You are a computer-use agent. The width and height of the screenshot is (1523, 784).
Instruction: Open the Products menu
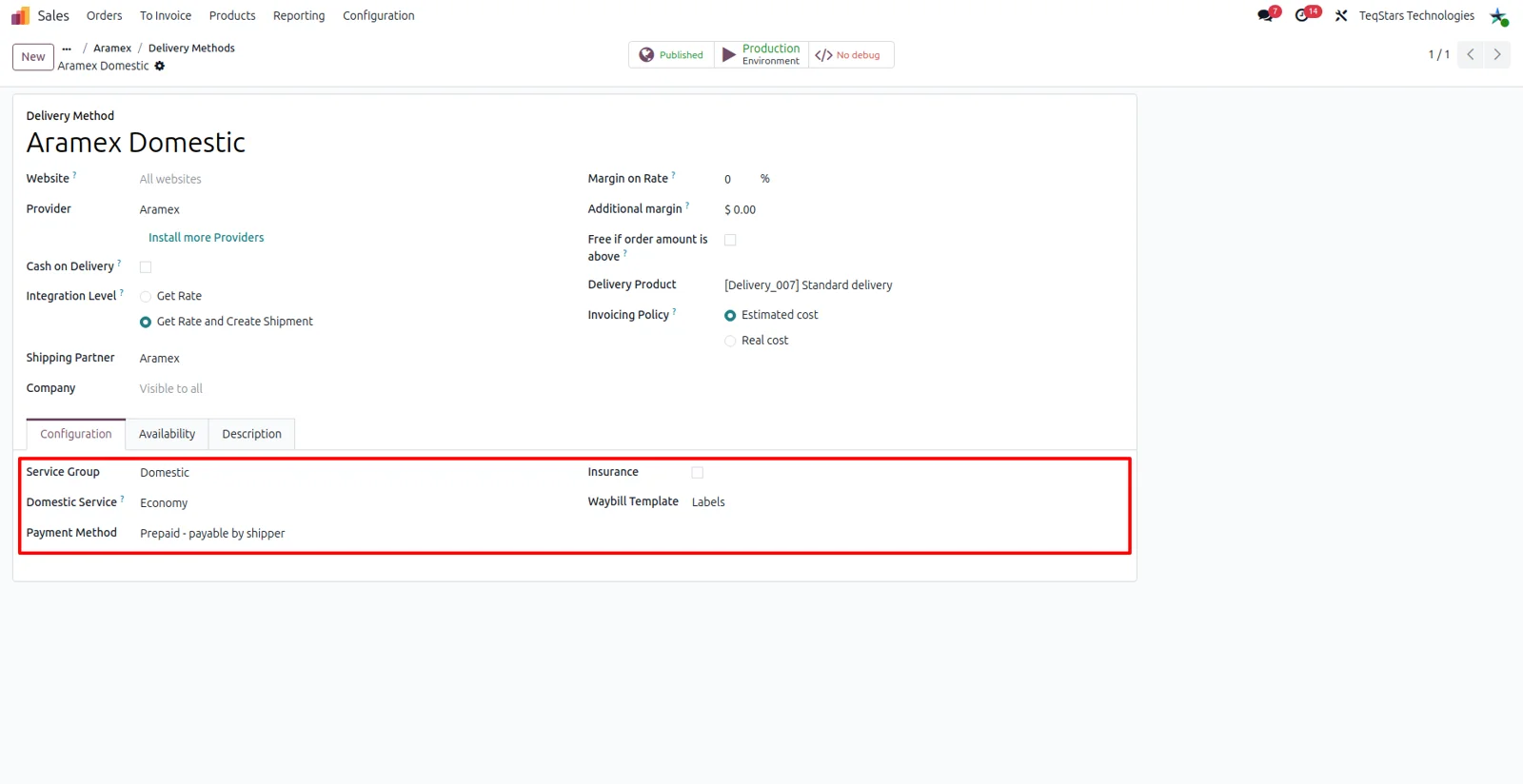coord(232,16)
